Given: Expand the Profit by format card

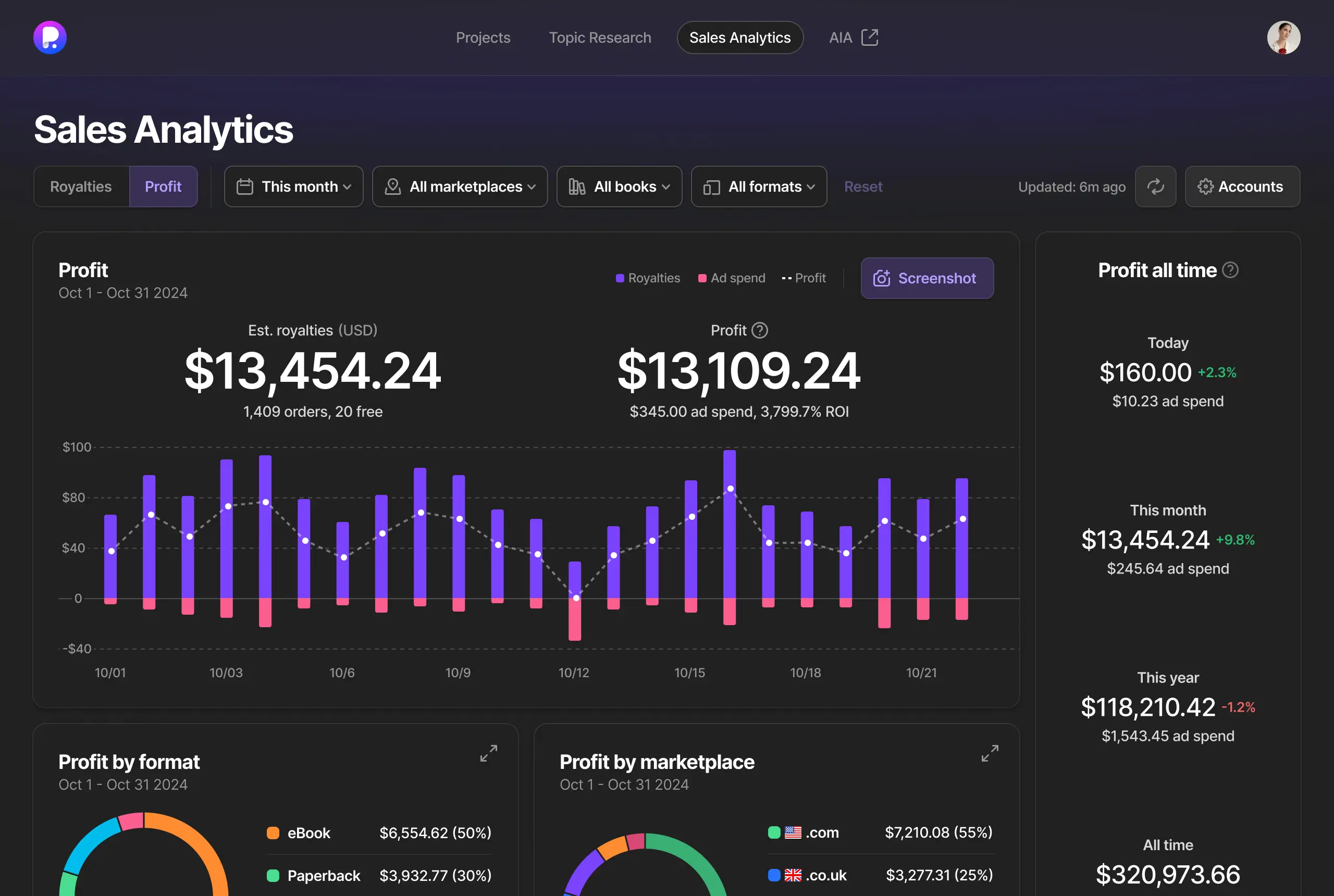Looking at the screenshot, I should point(488,753).
